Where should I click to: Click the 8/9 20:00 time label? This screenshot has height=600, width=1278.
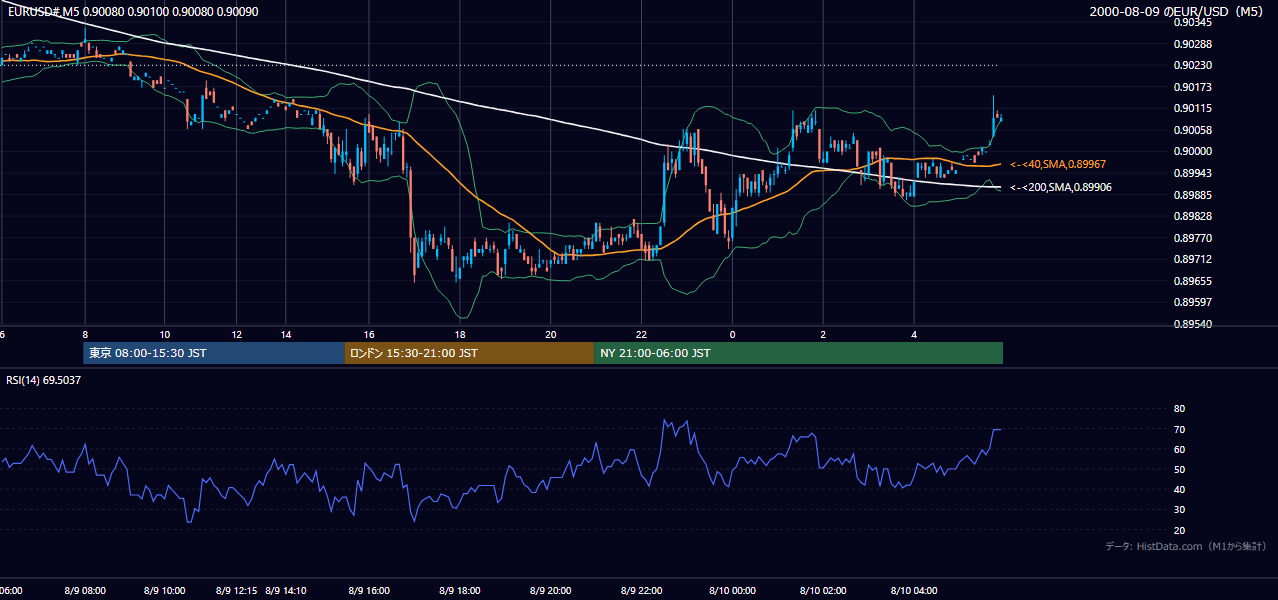pos(551,590)
